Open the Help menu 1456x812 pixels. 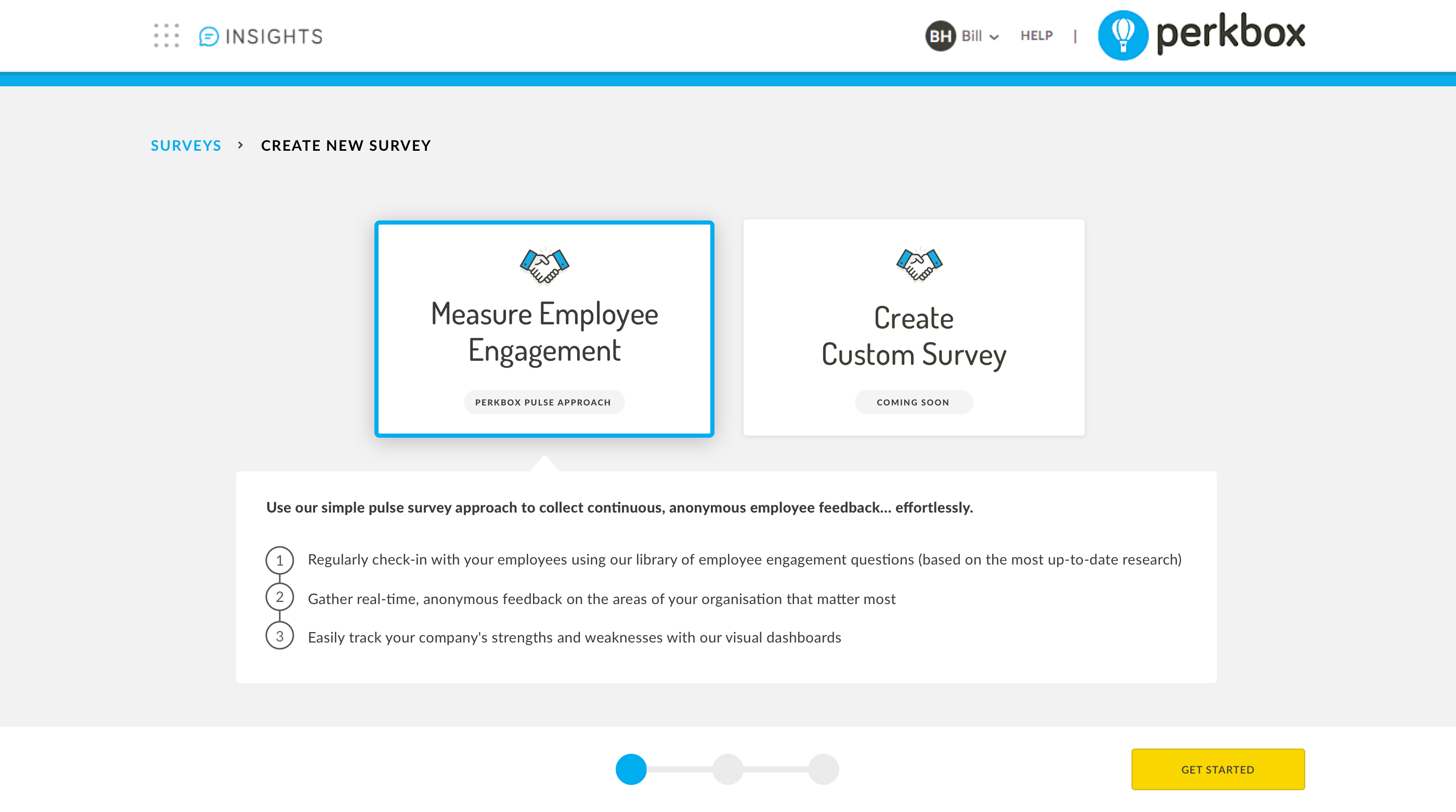tap(1036, 35)
